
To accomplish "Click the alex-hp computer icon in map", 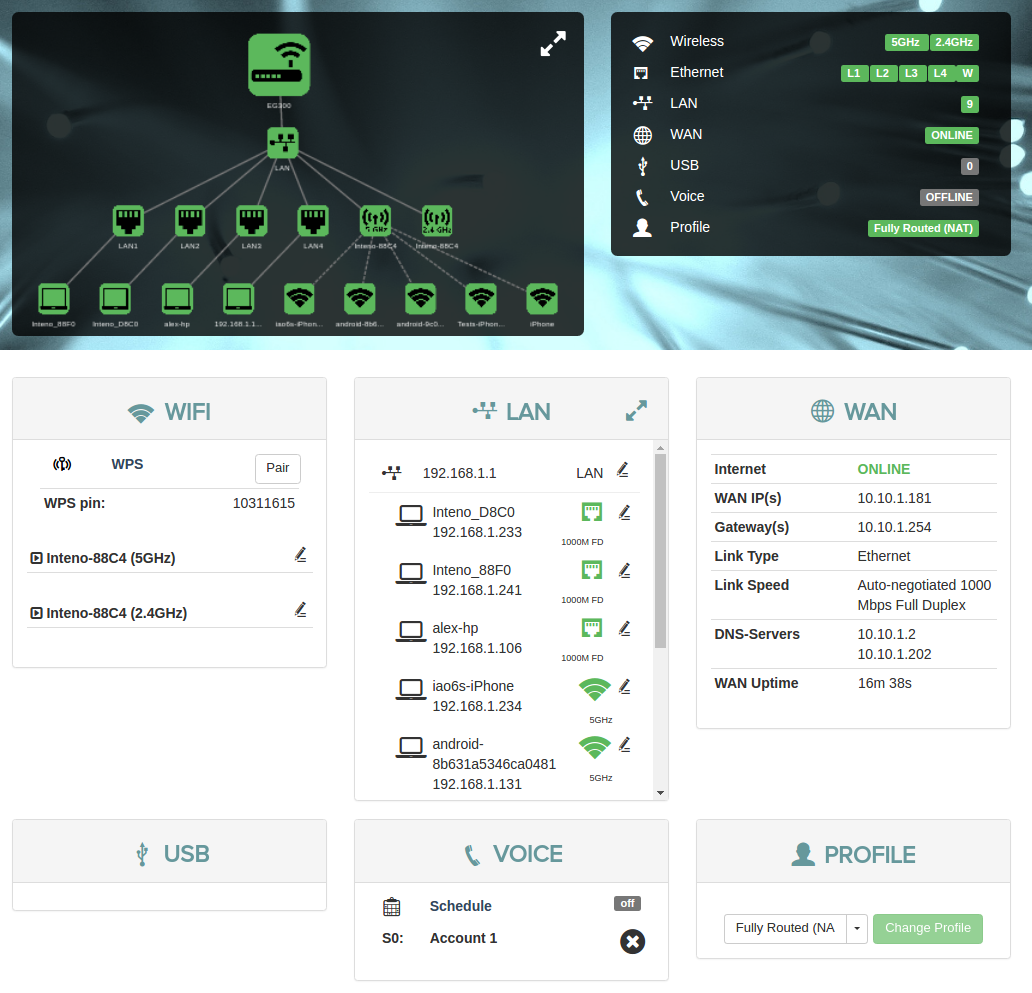I will point(177,299).
